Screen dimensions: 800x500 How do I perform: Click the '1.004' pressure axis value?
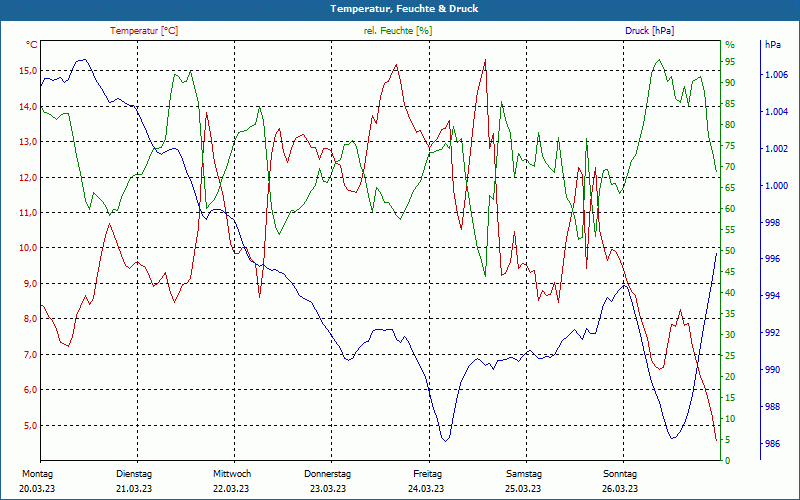coord(776,112)
